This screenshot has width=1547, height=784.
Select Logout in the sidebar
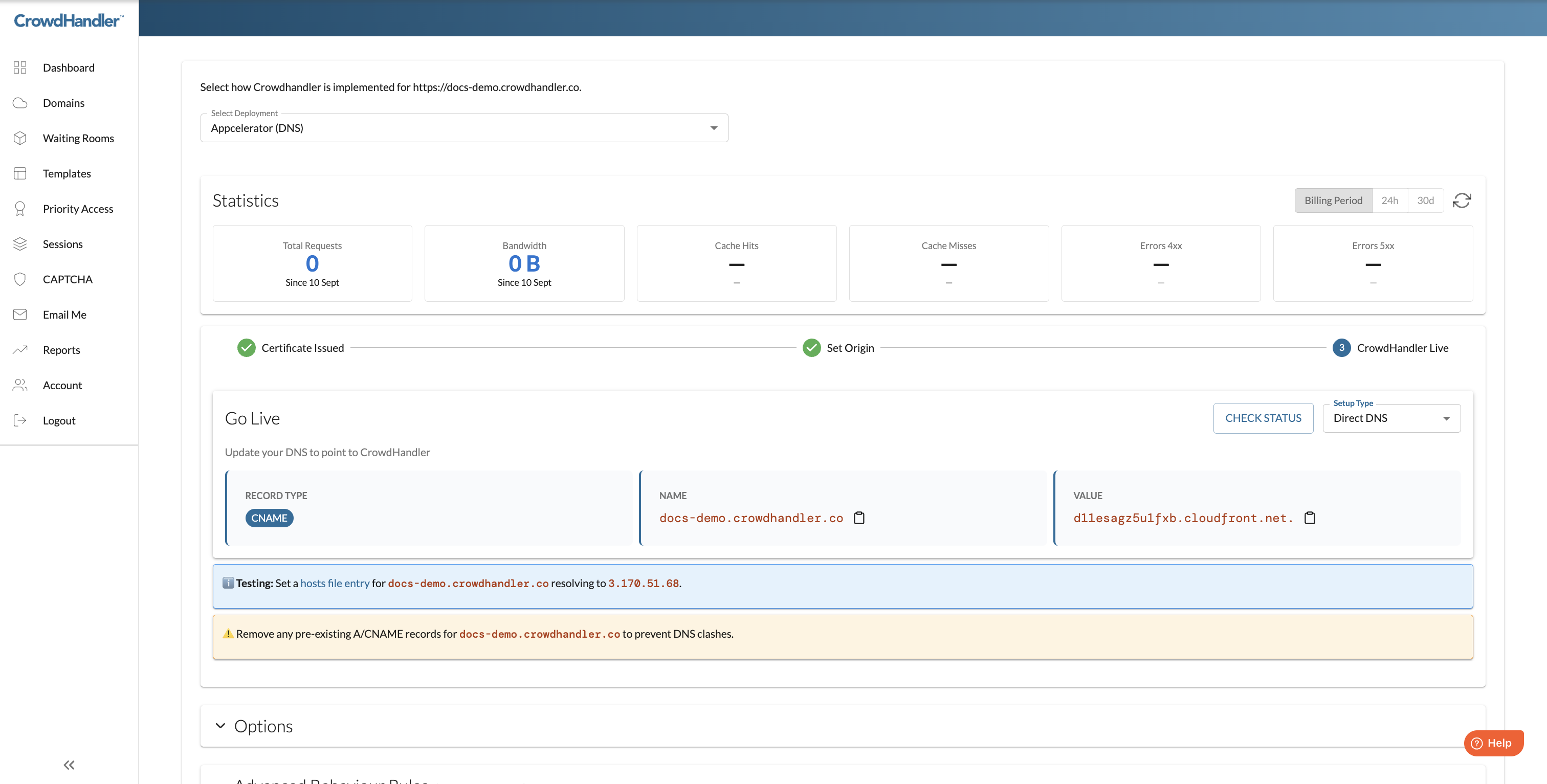[69, 420]
